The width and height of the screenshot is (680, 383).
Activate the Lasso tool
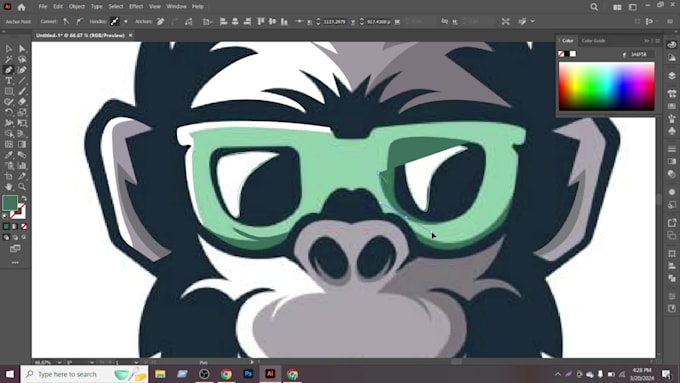coord(22,59)
